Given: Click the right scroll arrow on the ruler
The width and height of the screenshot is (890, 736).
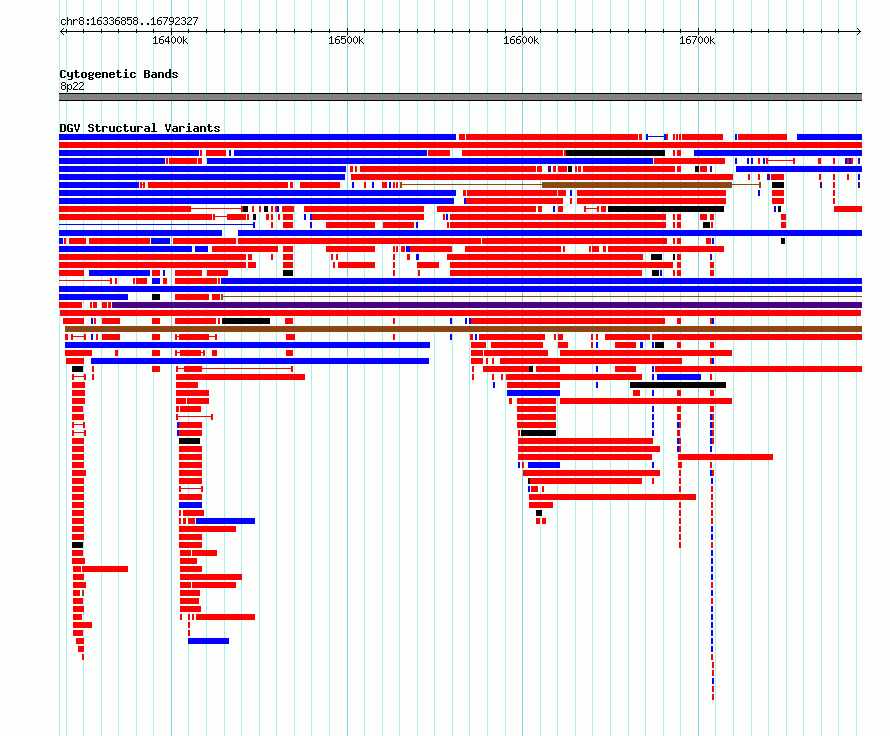Looking at the screenshot, I should coord(859,32).
